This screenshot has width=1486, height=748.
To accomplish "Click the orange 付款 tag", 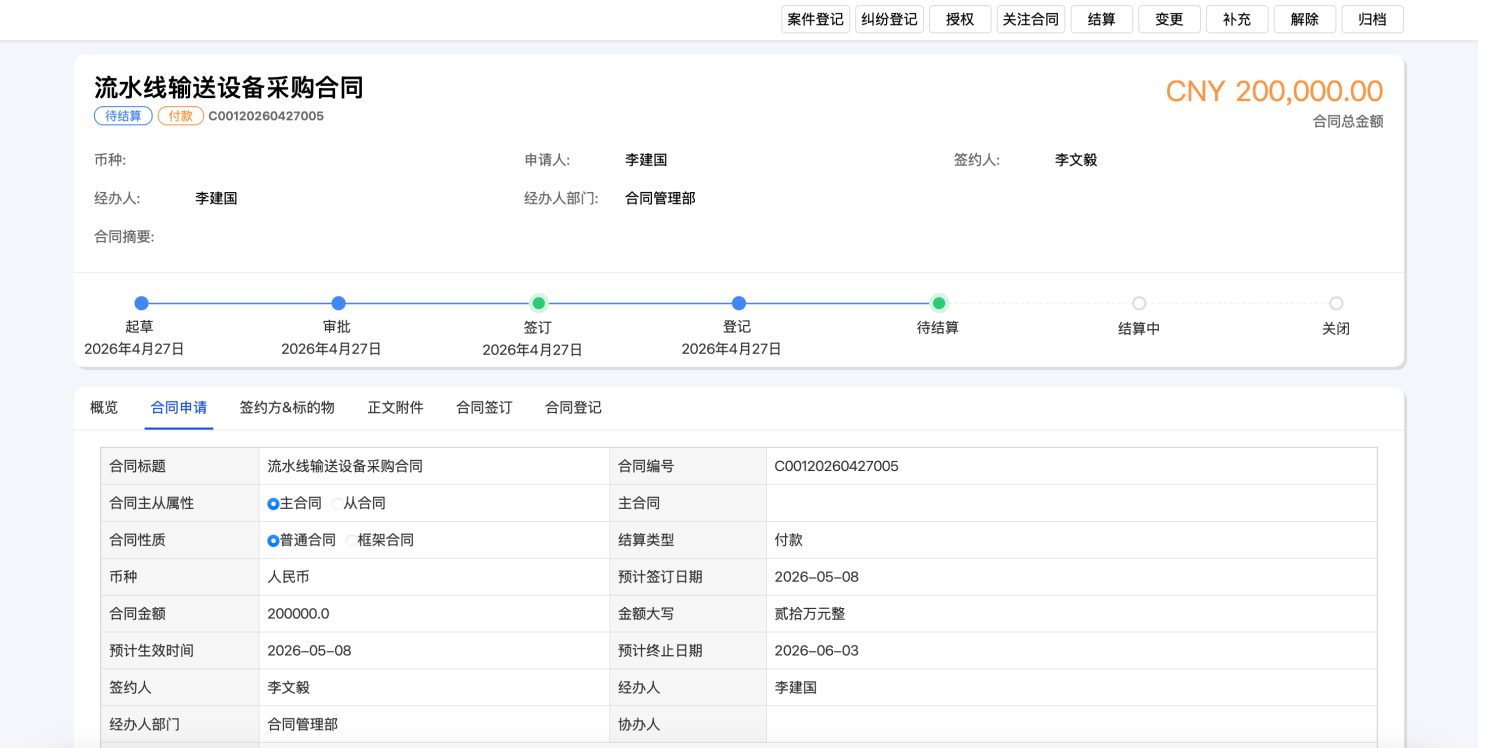I will point(181,116).
